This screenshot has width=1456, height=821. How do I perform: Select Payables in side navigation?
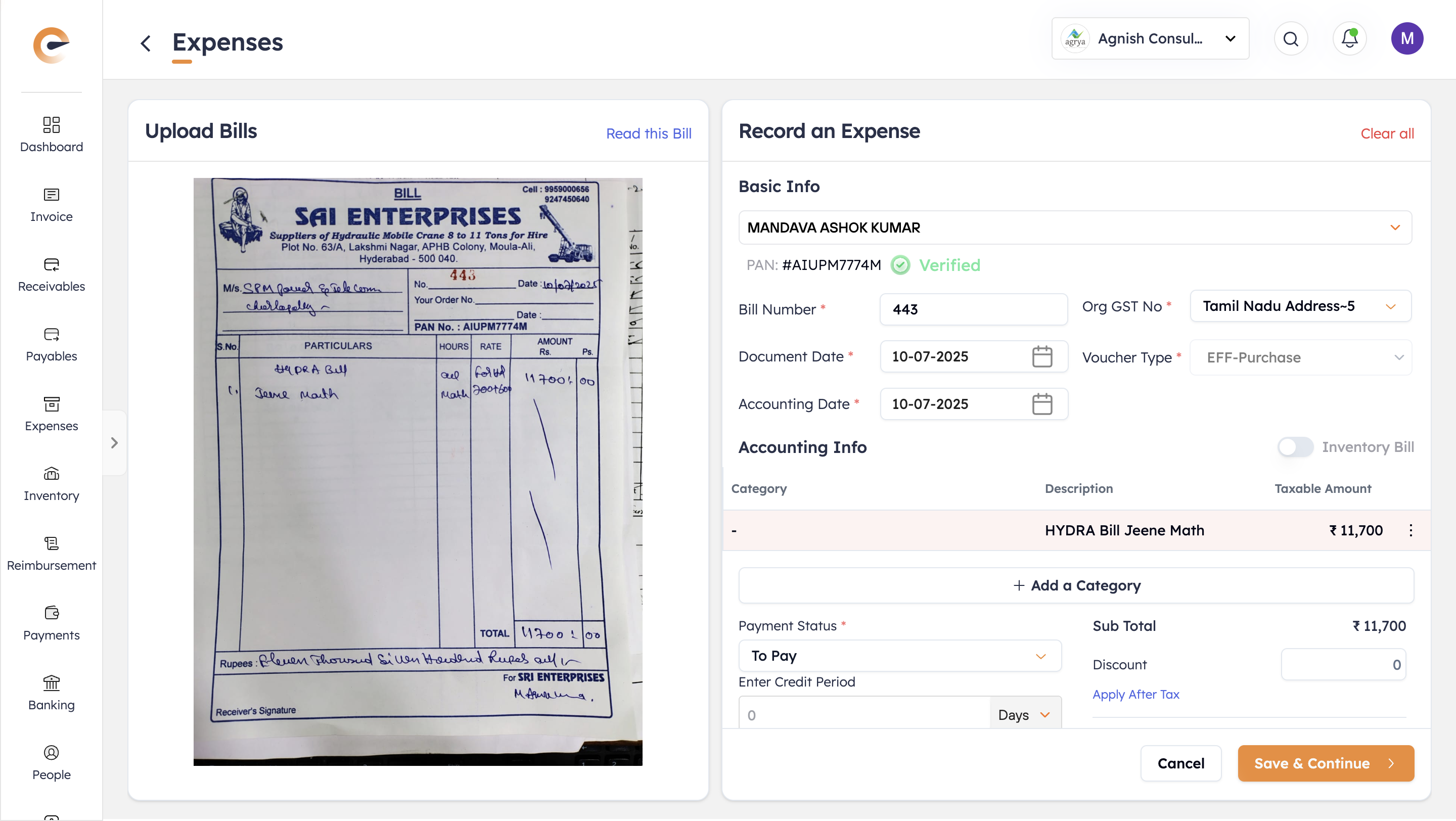point(52,344)
